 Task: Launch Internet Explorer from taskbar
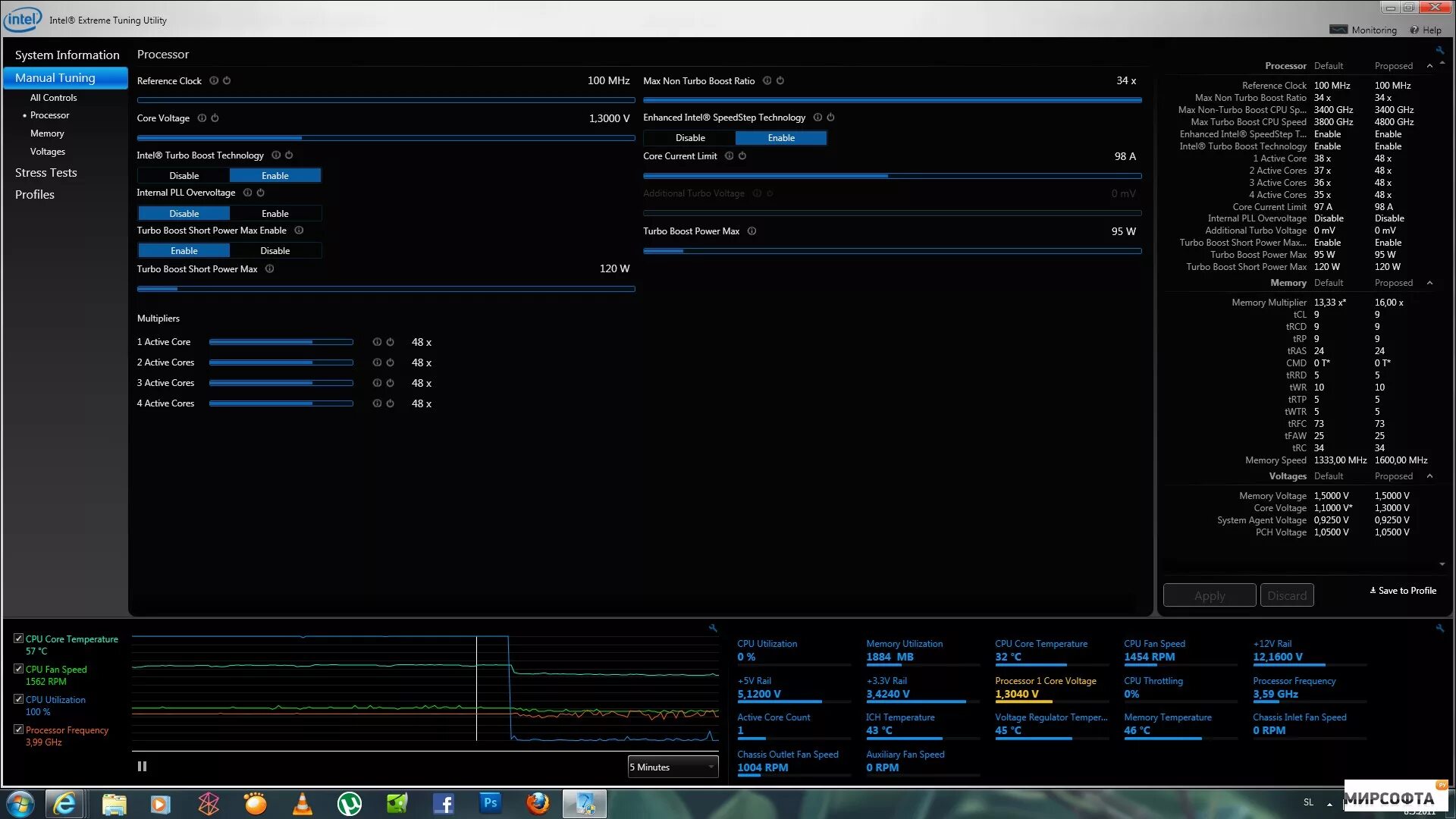[x=64, y=804]
